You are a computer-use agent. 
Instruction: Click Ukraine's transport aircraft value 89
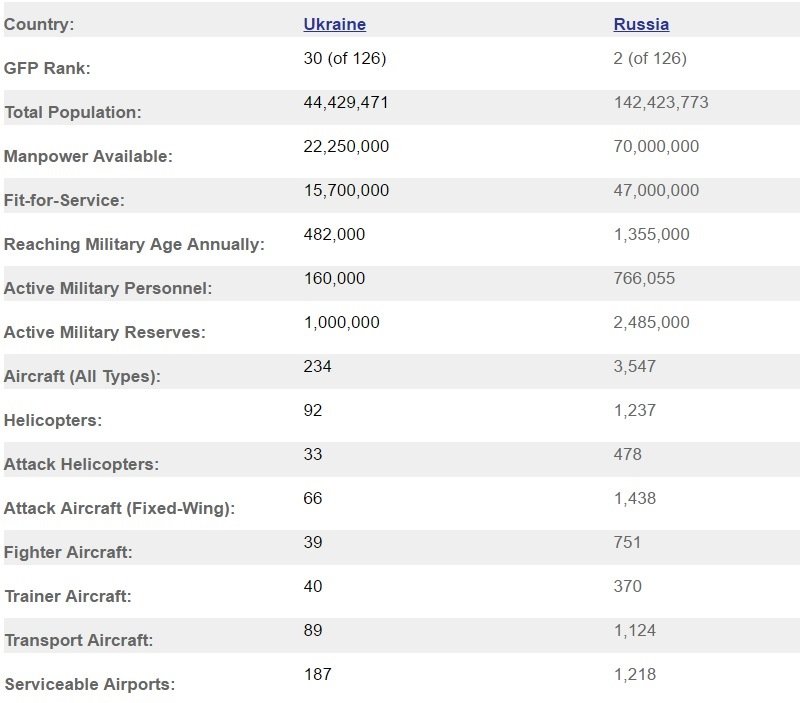(x=313, y=630)
